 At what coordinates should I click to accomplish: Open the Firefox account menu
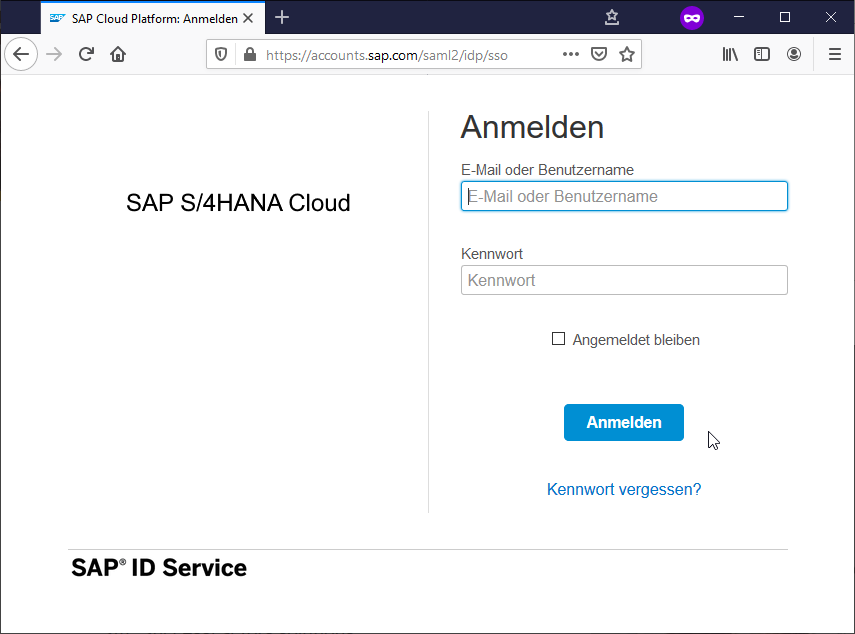pyautogui.click(x=794, y=54)
